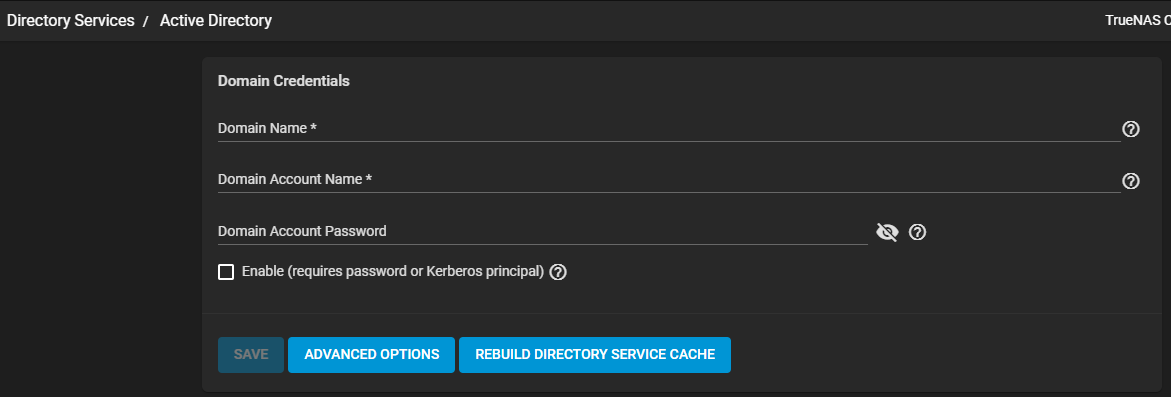Select the Active Directory breadcrumb

click(x=216, y=21)
